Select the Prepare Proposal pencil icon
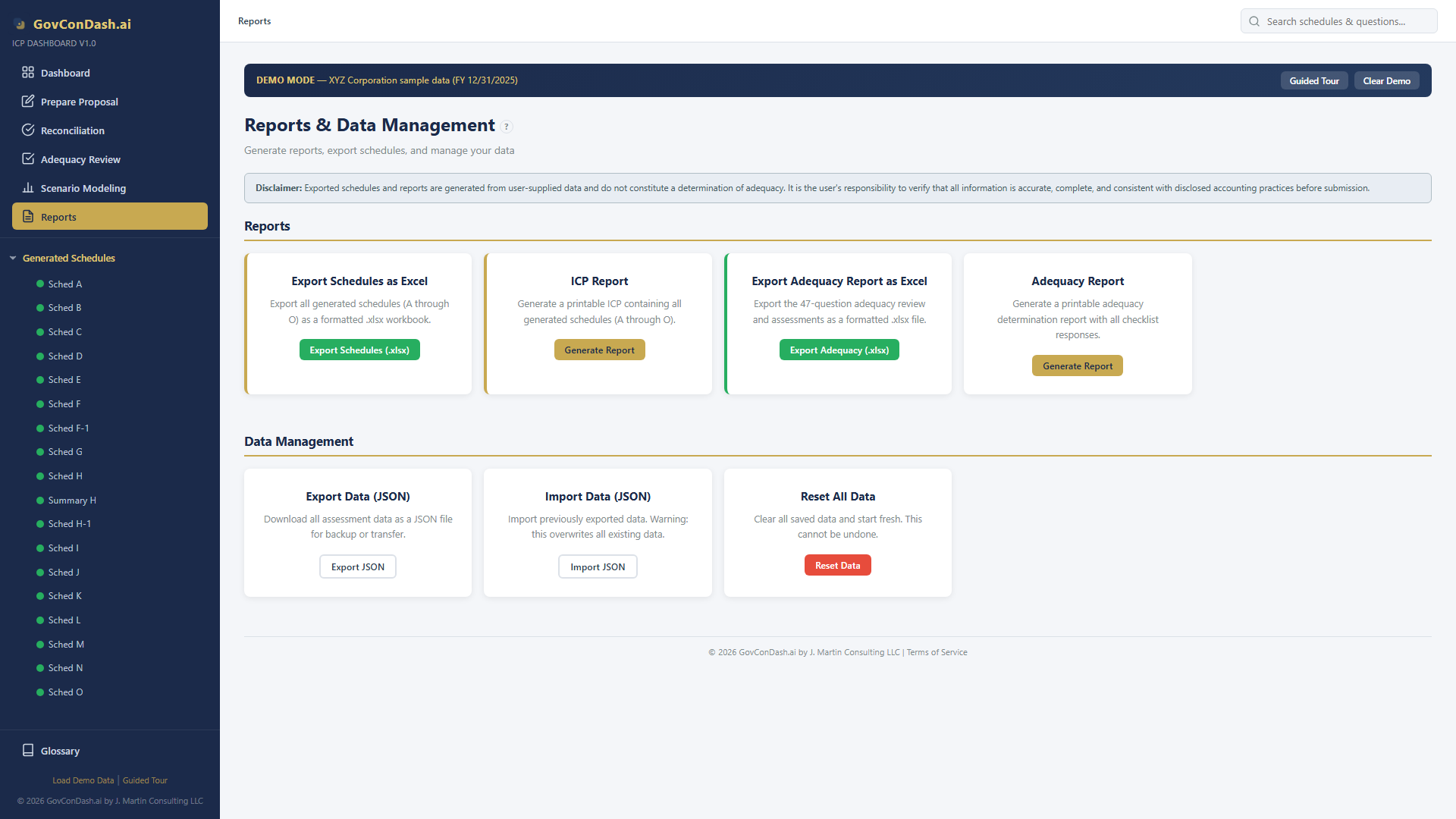This screenshot has height=819, width=1456. 28,101
